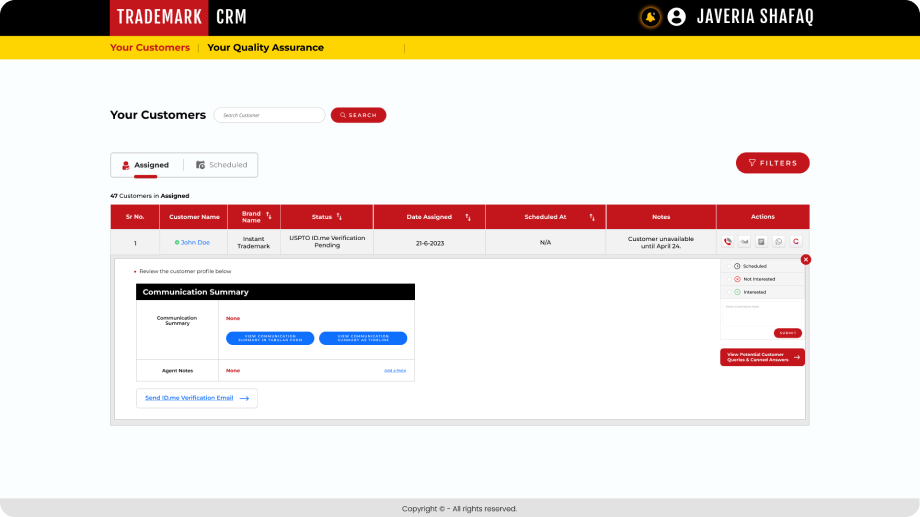Sort by Brand Name column arrows
The height and width of the screenshot is (517, 920).
click(268, 216)
